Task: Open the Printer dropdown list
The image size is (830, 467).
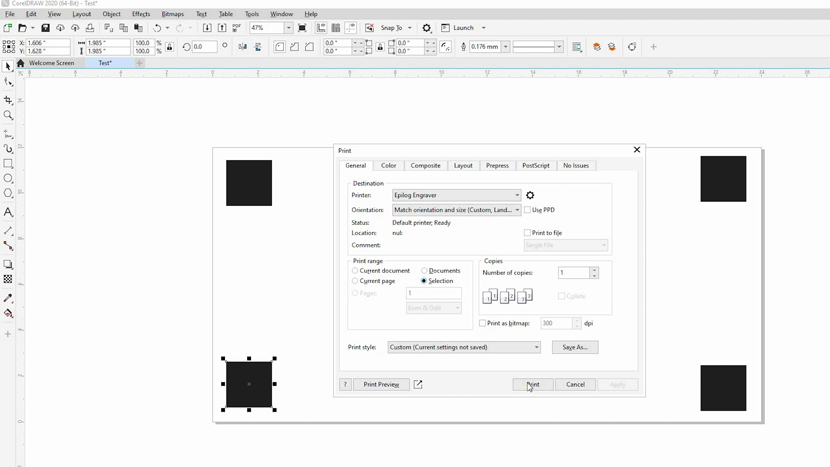Action: (456, 195)
